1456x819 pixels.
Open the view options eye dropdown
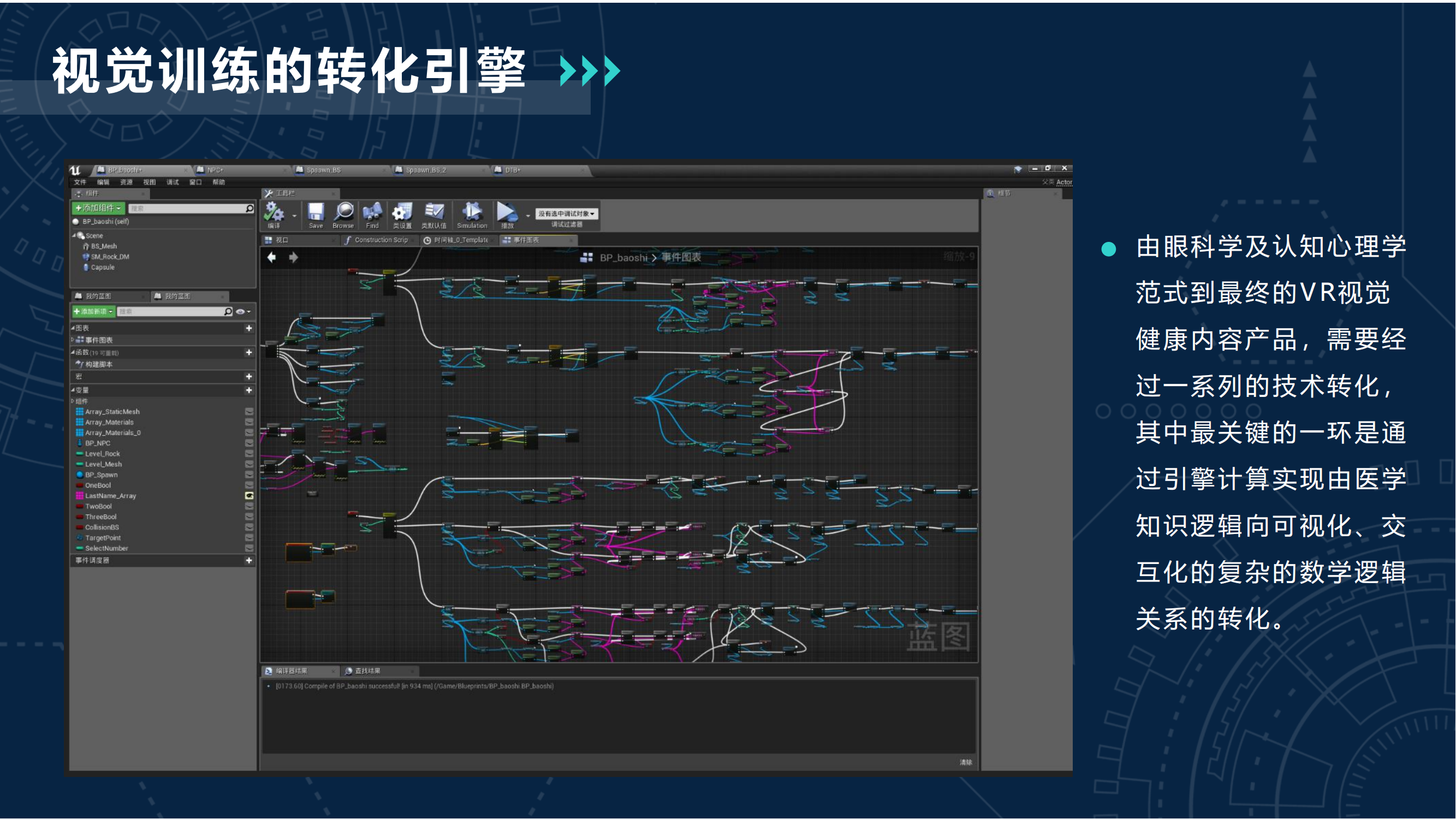click(243, 311)
